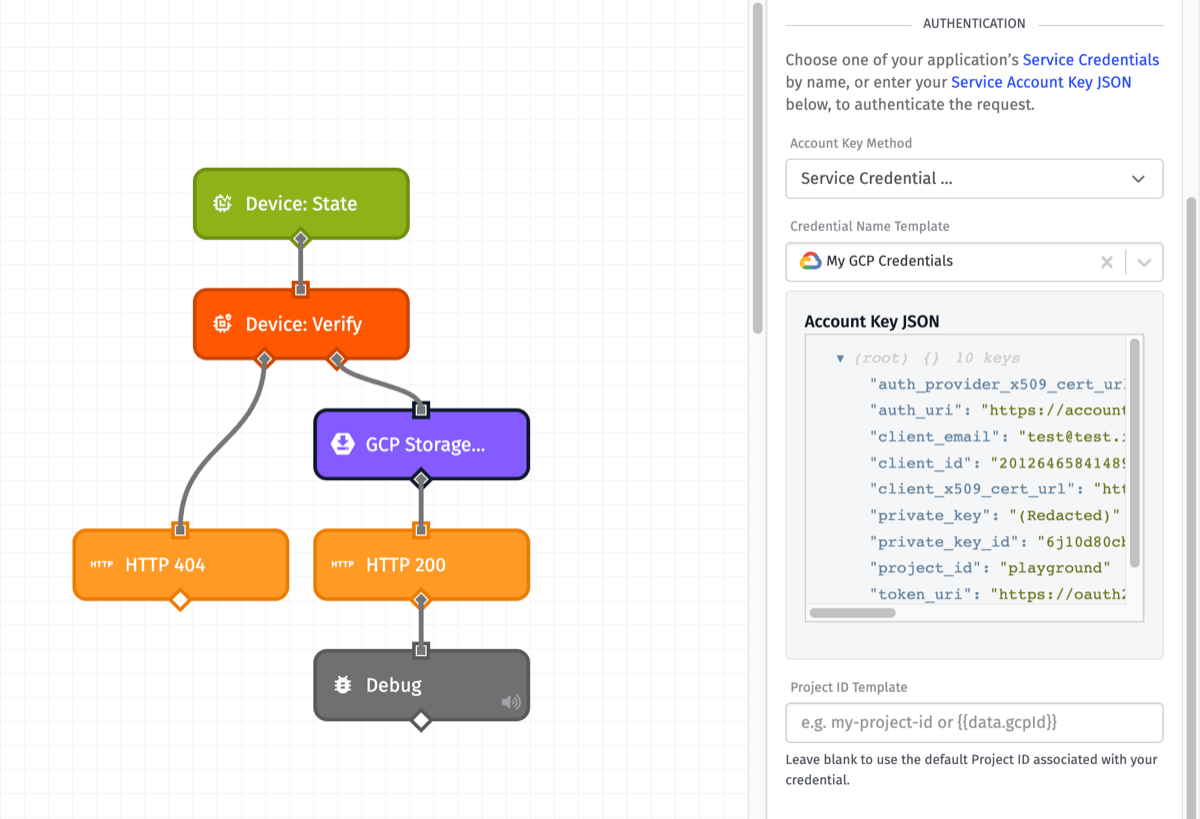Click the "private_key_id" key row
Screen dimensions: 1200x819
click(998, 542)
